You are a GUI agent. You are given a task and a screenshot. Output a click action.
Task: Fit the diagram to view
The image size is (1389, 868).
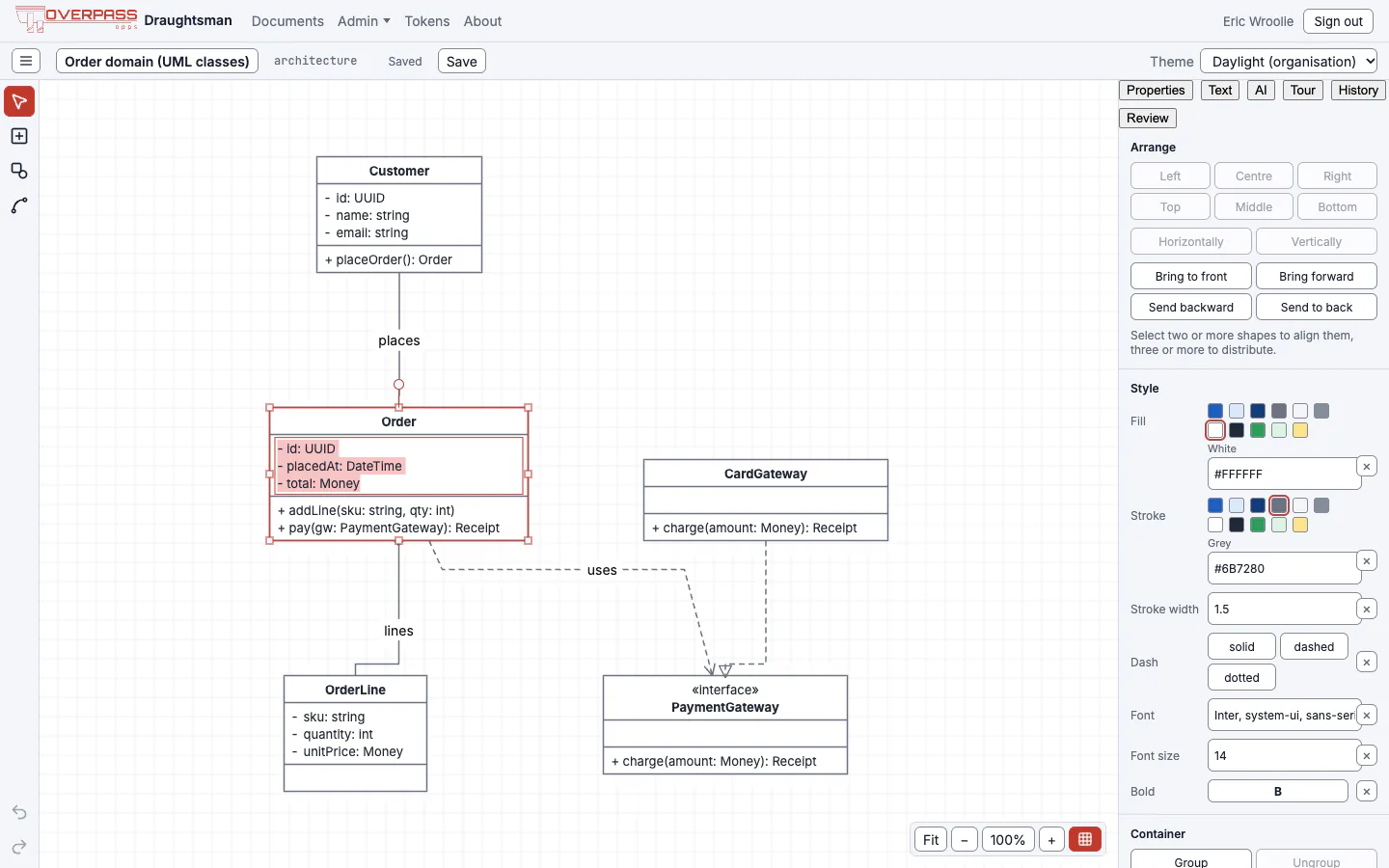[931, 839]
